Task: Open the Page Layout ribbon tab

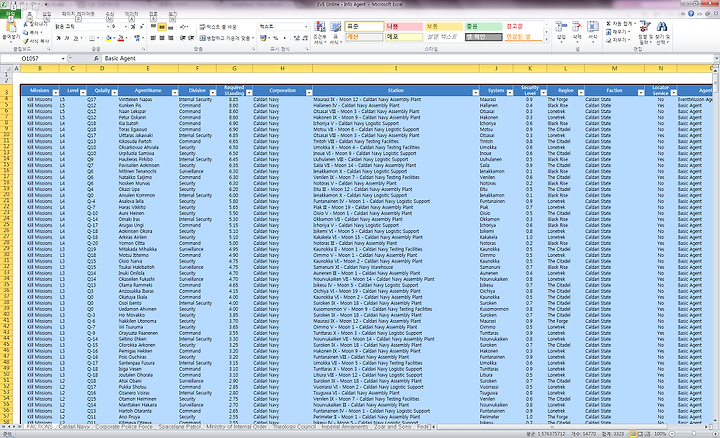Action: 78,14
